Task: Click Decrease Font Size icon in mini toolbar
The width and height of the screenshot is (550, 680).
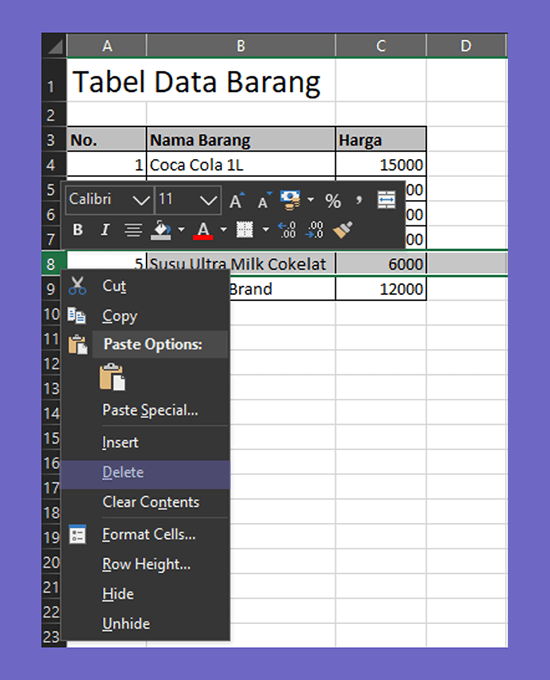Action: [x=264, y=200]
